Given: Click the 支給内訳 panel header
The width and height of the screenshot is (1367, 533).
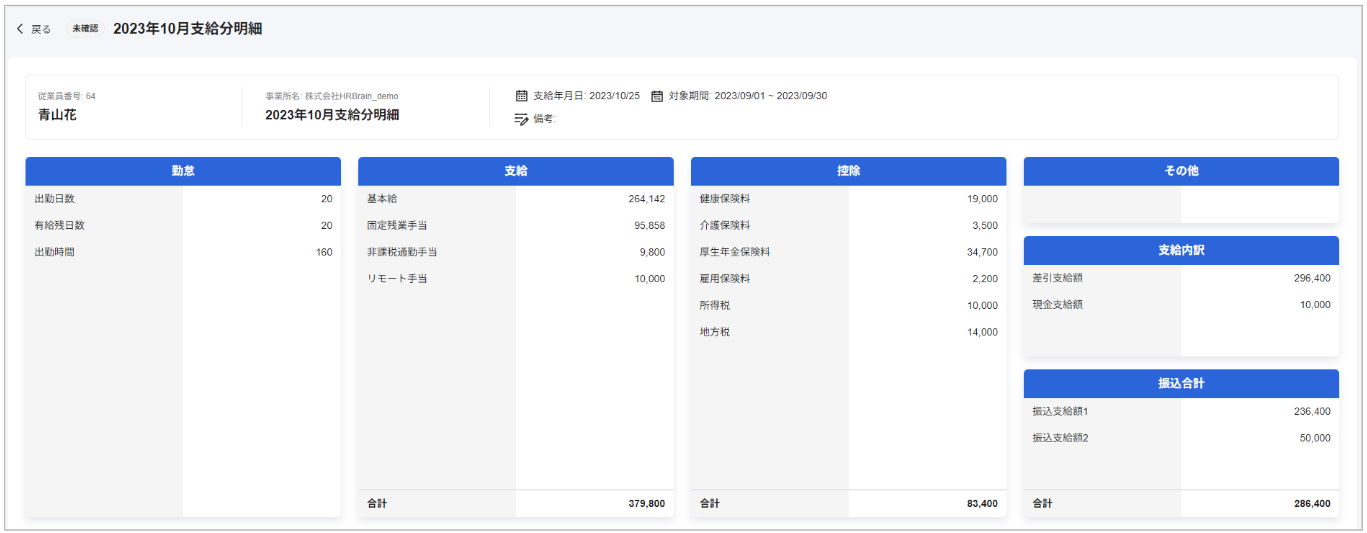Looking at the screenshot, I should [x=1180, y=250].
